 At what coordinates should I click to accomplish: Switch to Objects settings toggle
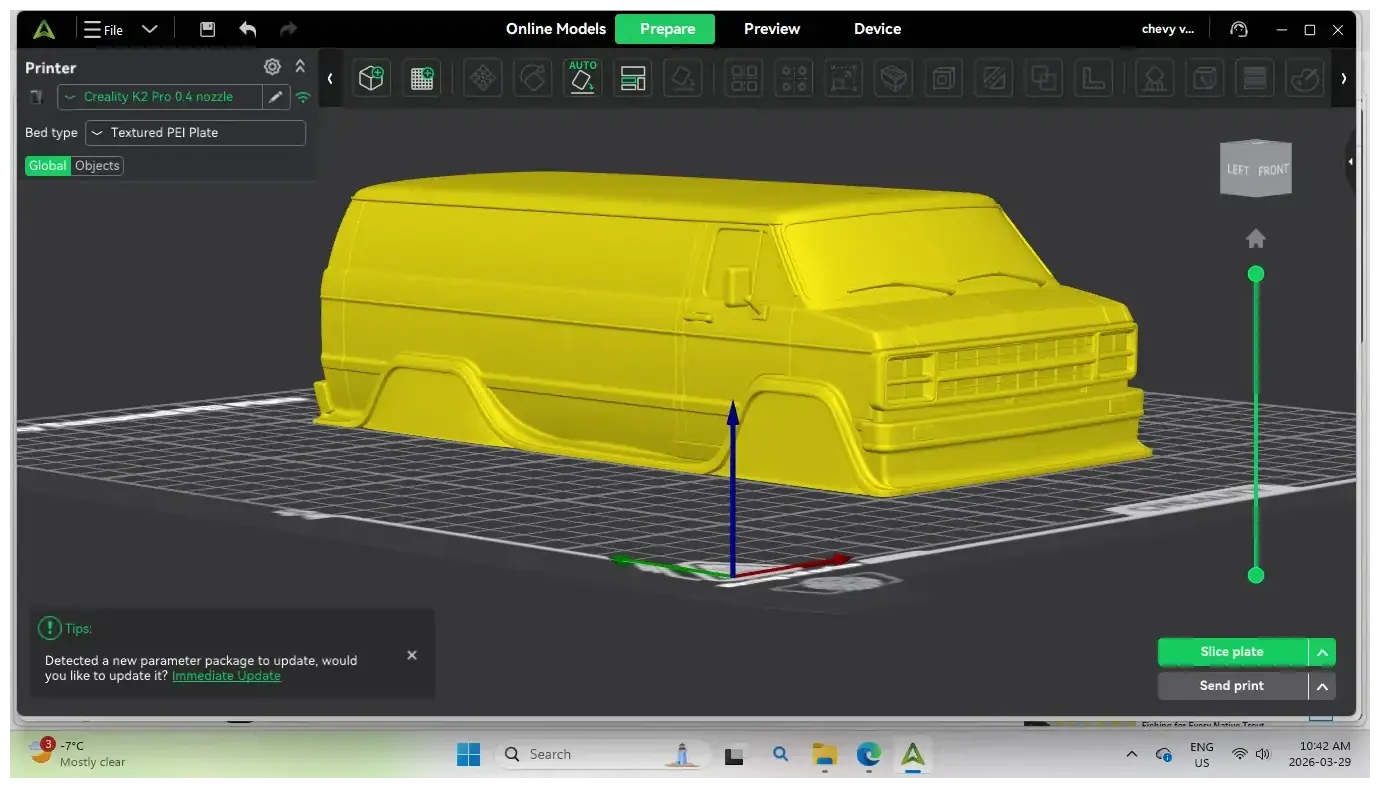coord(97,166)
